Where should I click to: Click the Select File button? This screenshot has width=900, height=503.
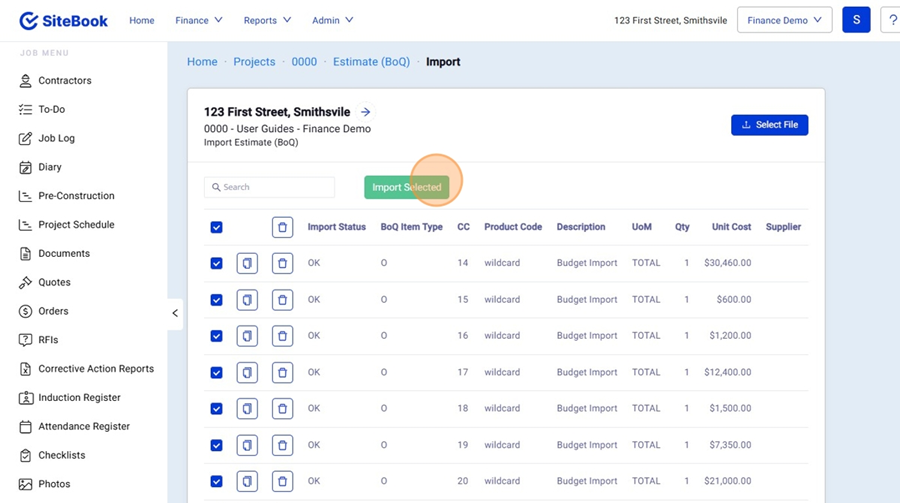[x=769, y=125]
